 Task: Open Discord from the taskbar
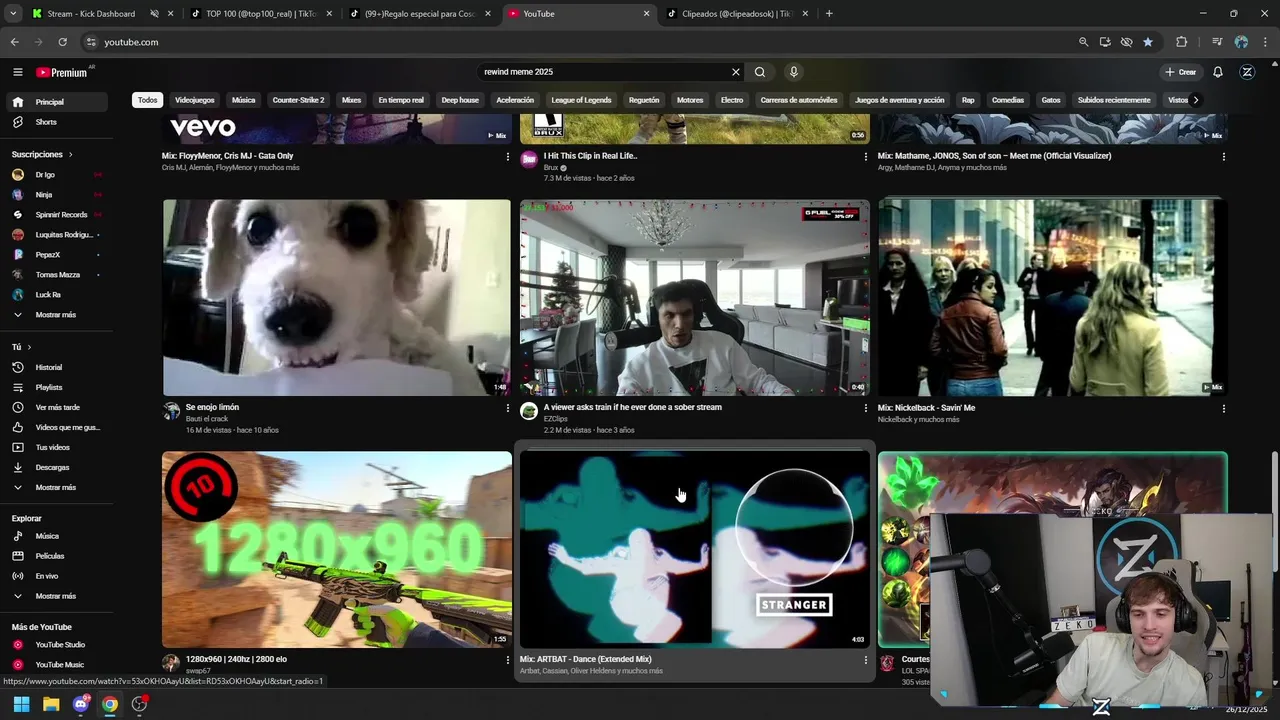point(81,704)
